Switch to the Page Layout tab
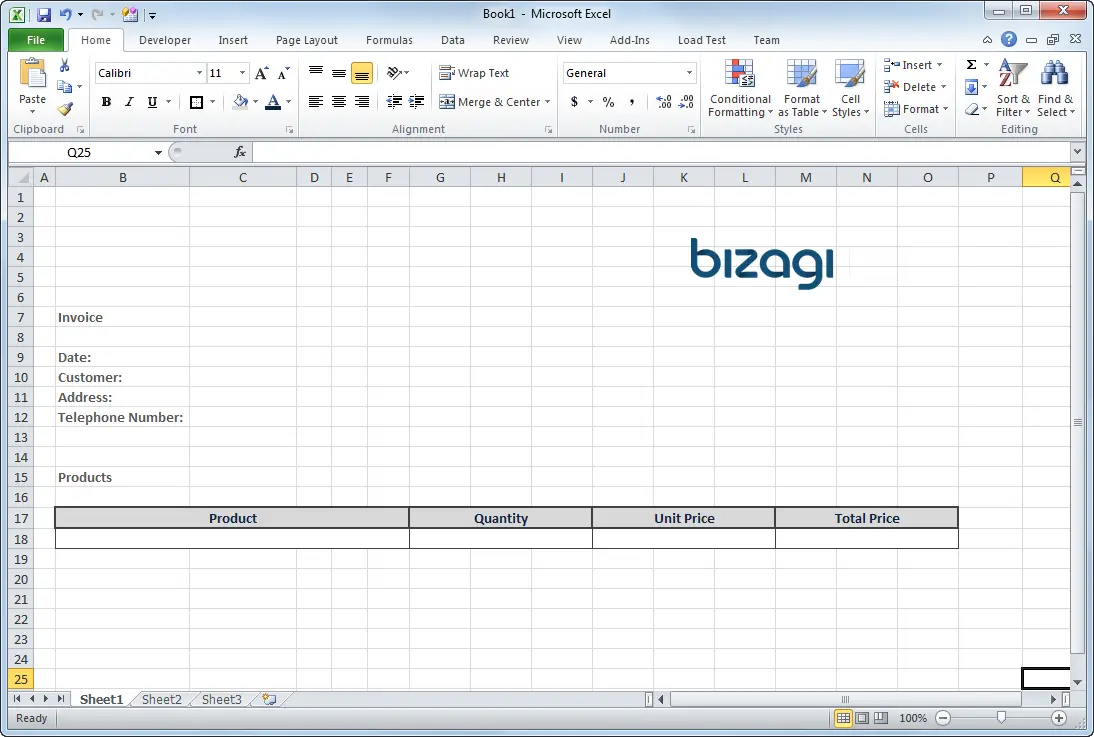 coord(306,40)
